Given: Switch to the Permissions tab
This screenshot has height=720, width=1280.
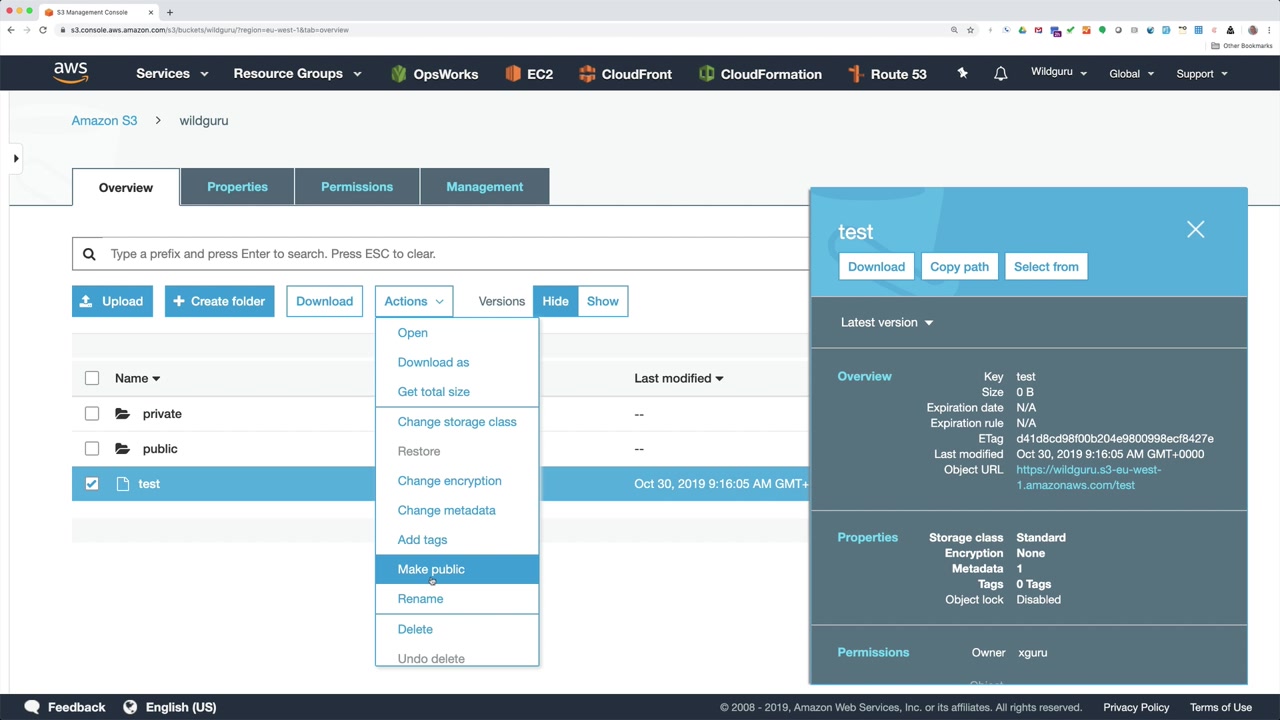Looking at the screenshot, I should (x=357, y=187).
